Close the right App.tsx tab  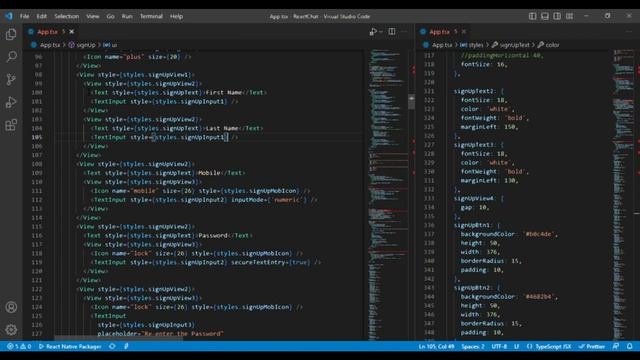tap(464, 31)
